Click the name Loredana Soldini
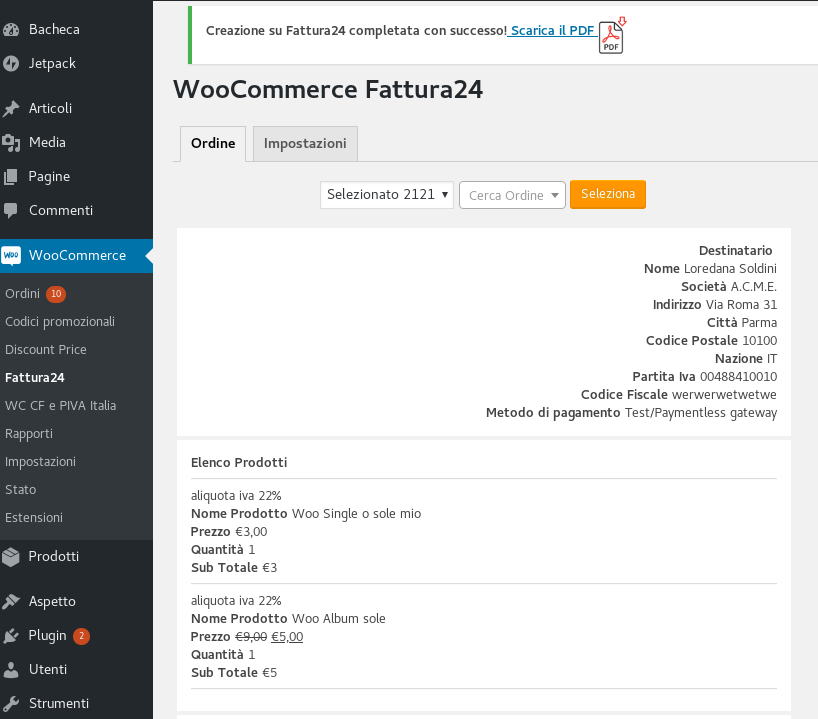Viewport: 818px width, 719px height. (730, 269)
